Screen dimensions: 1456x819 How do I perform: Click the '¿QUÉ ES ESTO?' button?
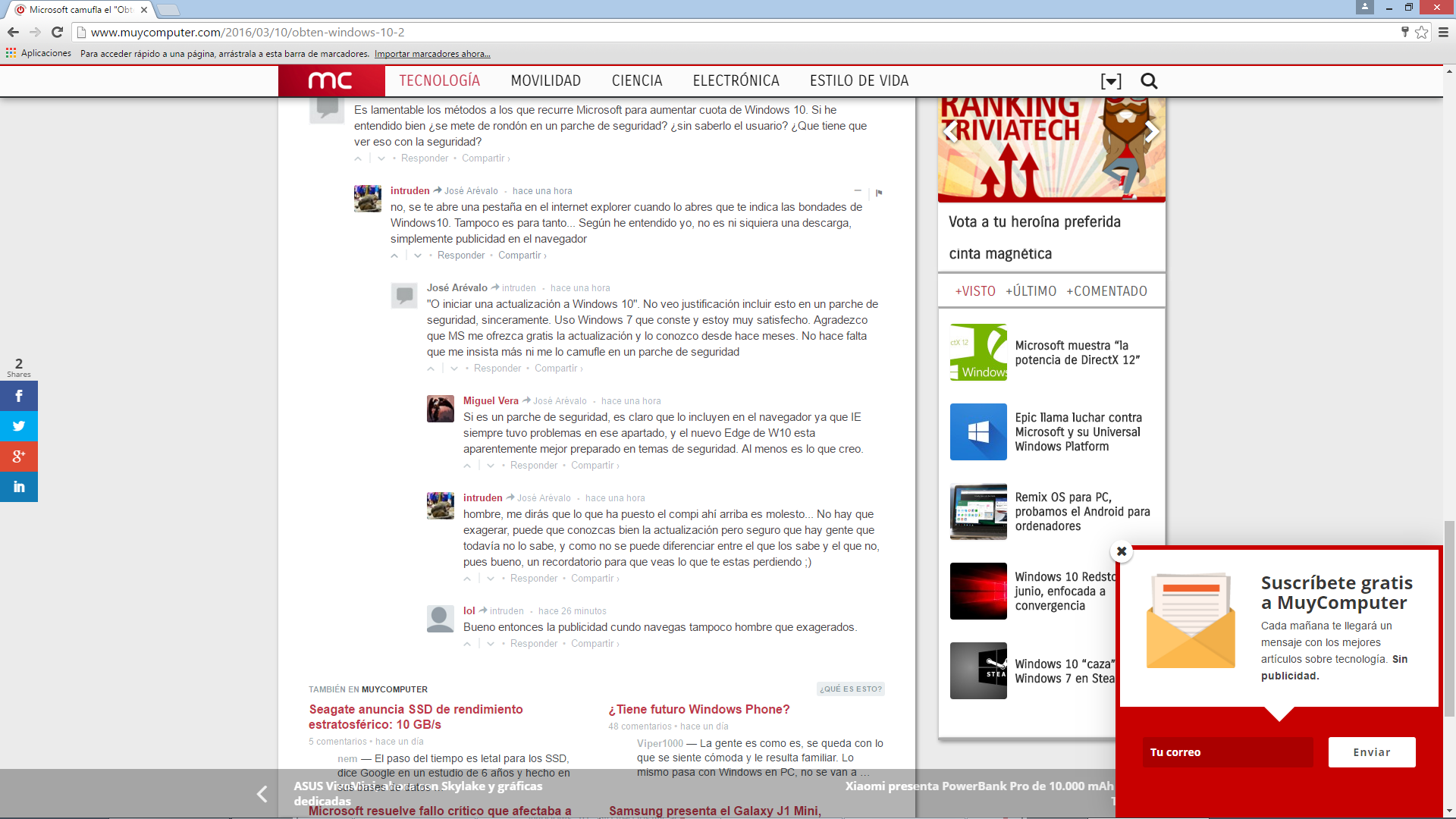(850, 689)
